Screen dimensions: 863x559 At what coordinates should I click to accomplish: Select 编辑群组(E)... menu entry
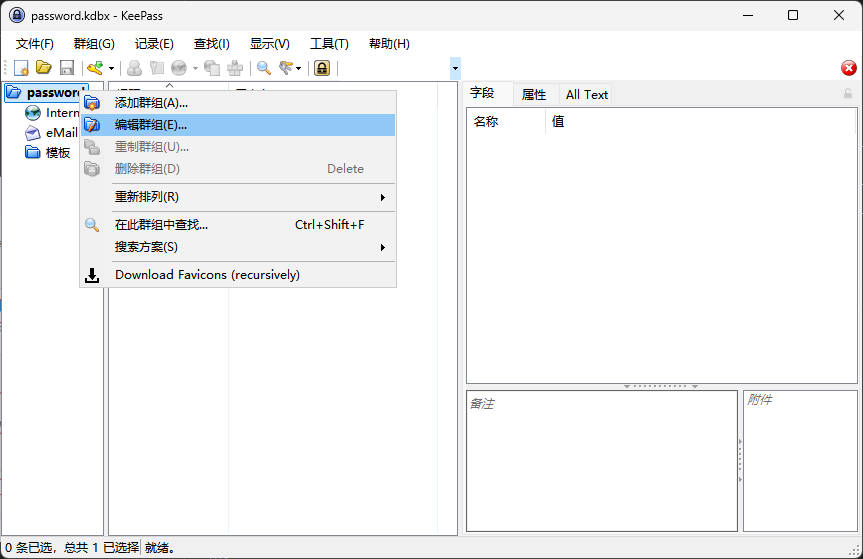click(151, 125)
